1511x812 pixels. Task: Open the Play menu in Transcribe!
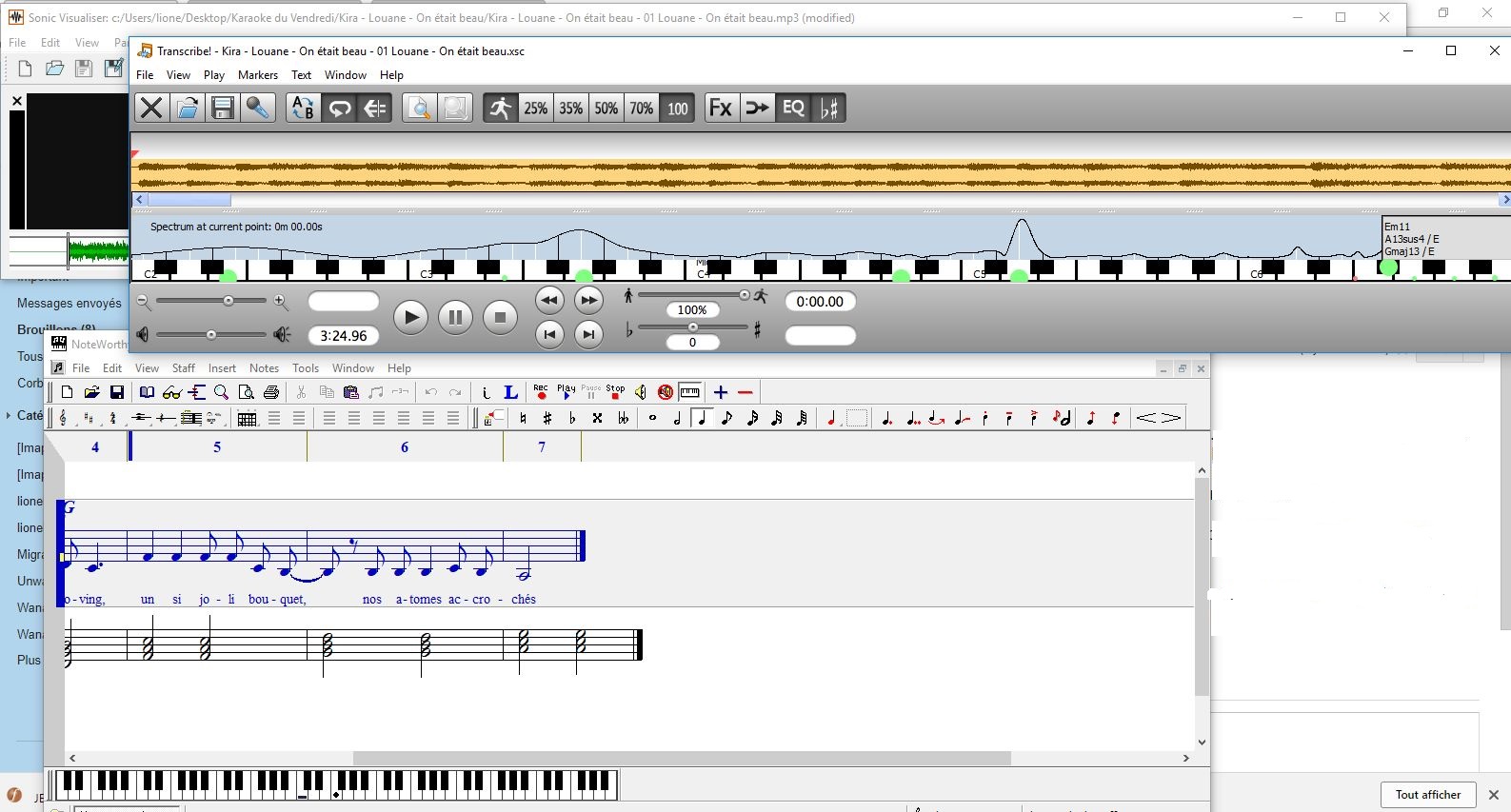pyautogui.click(x=214, y=75)
